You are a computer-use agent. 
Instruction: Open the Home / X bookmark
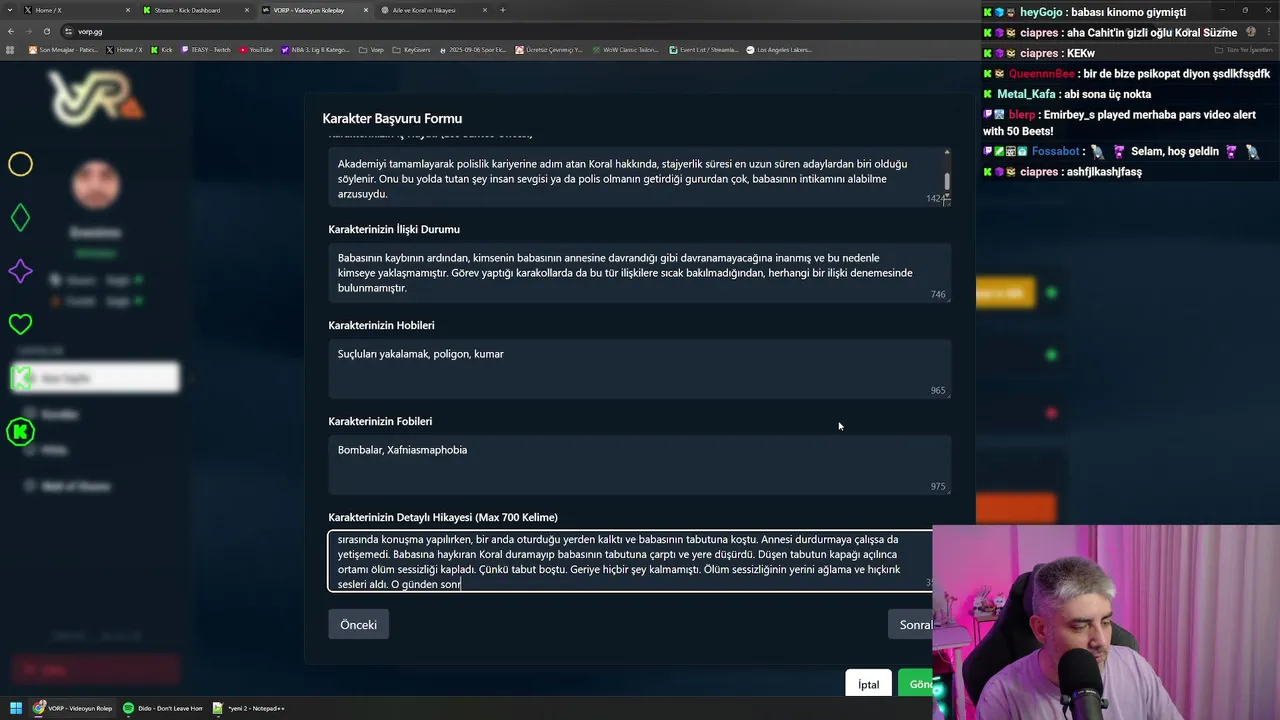coord(125,49)
